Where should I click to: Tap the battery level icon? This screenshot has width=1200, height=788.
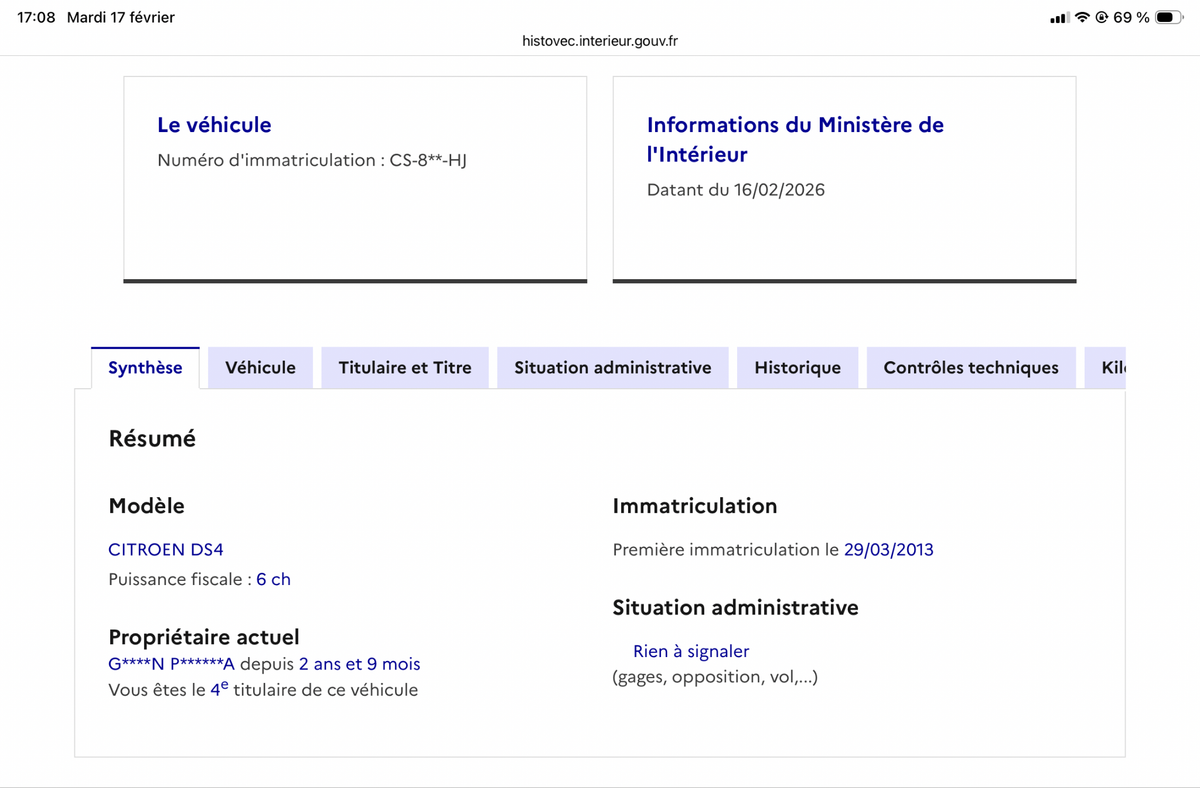click(1169, 18)
